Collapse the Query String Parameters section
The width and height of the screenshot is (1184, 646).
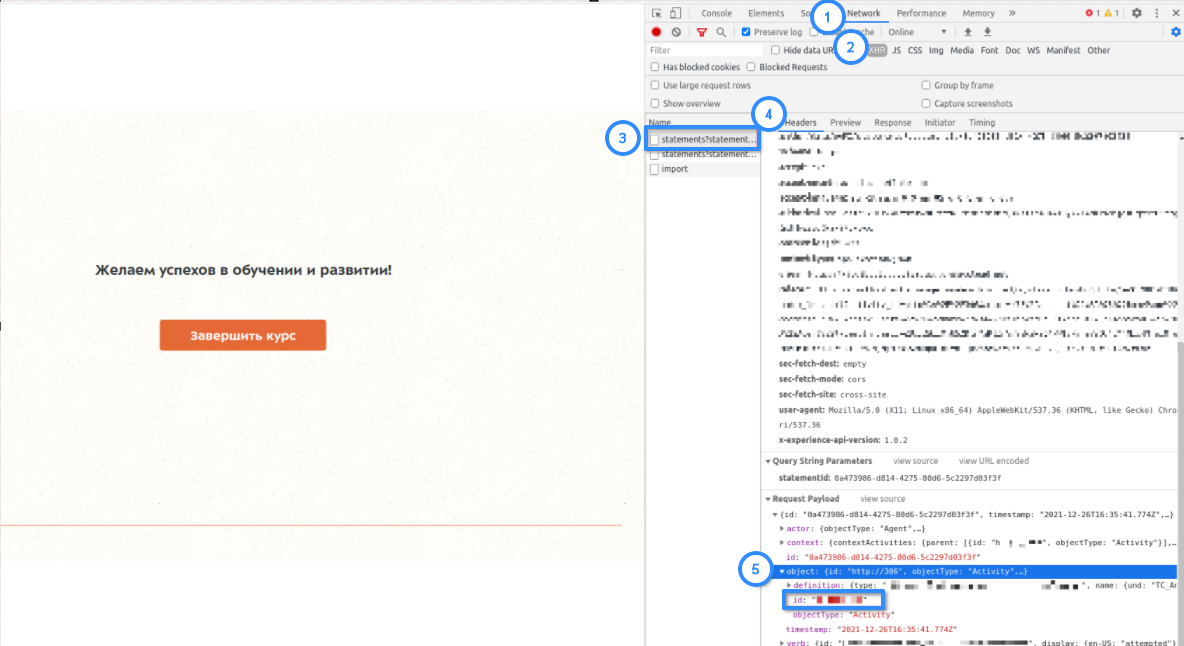(768, 461)
